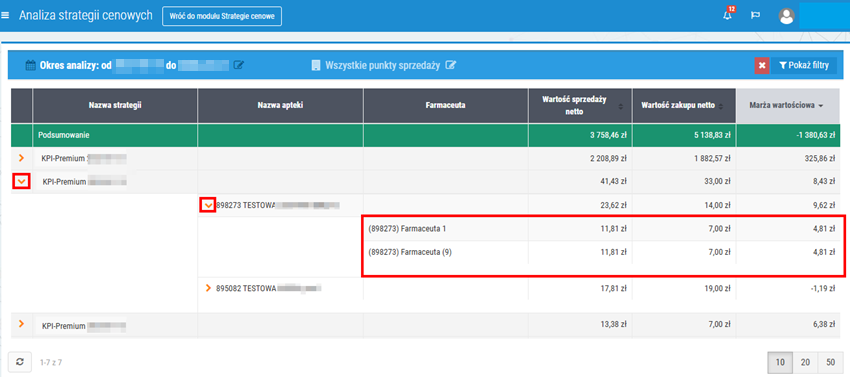Sort by Wartość sprzedaży netto column
The image size is (850, 377).
click(579, 105)
